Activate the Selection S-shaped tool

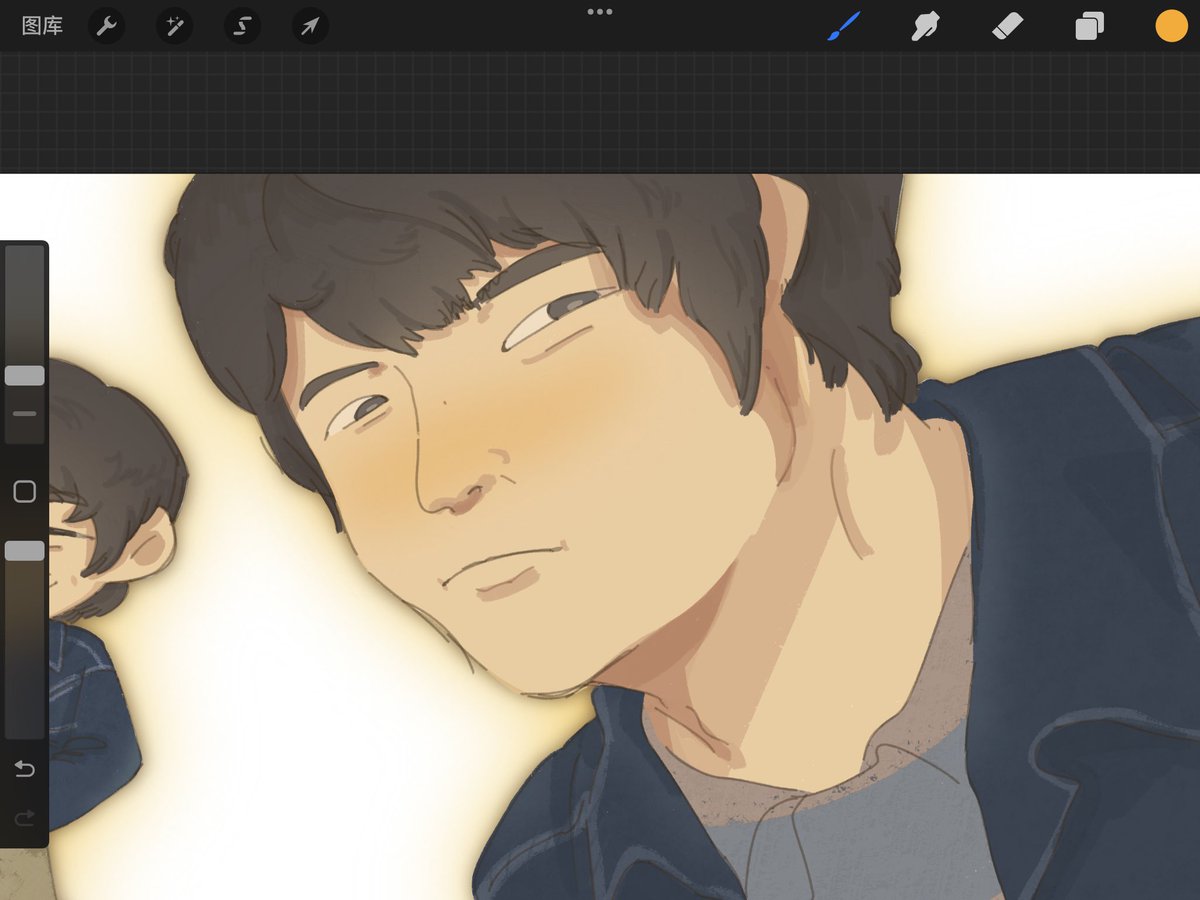242,26
